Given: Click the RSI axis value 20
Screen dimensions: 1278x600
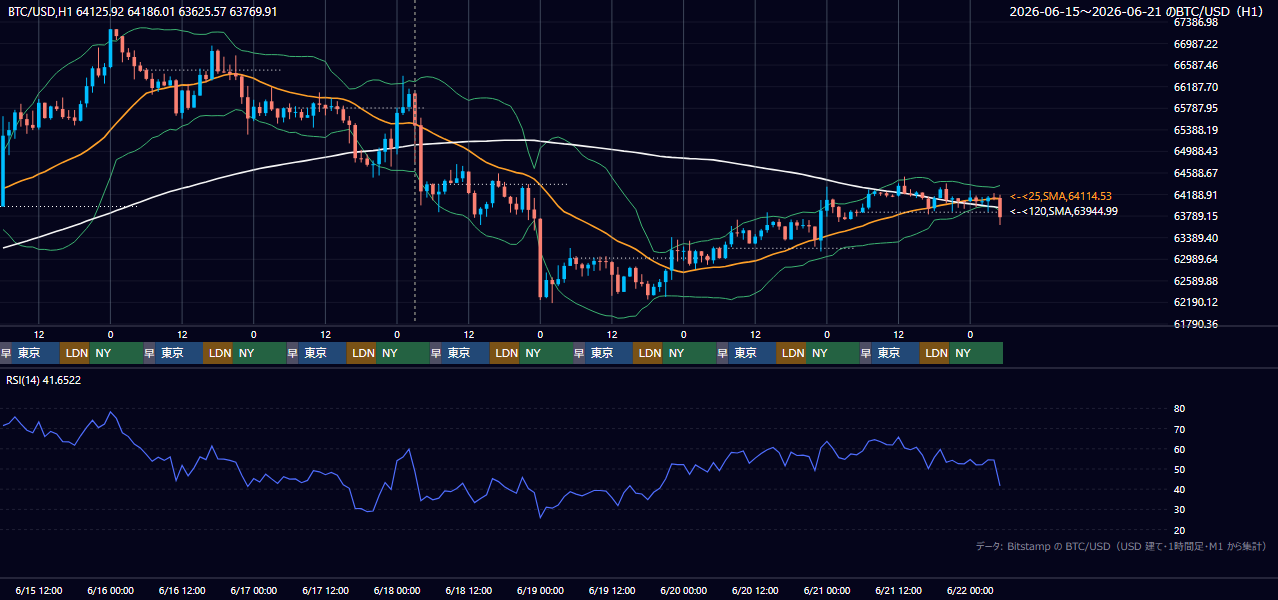Looking at the screenshot, I should (x=1180, y=530).
